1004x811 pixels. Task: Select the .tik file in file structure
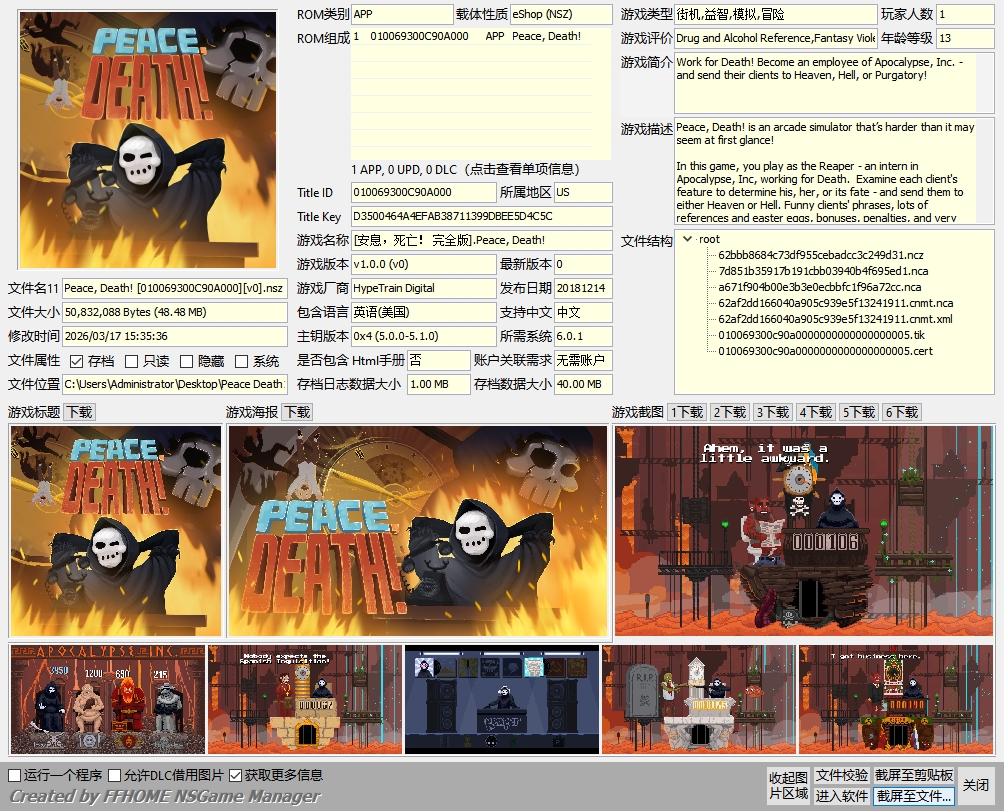pyautogui.click(x=821, y=335)
